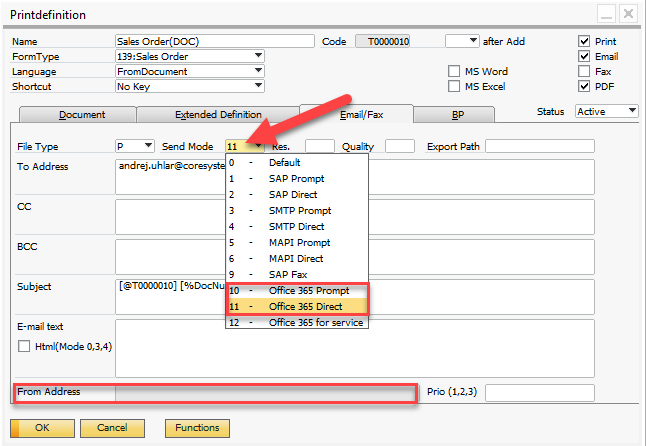Screen dimensions: 646x446
Task: Enable the MS Word checkbox
Action: (454, 71)
